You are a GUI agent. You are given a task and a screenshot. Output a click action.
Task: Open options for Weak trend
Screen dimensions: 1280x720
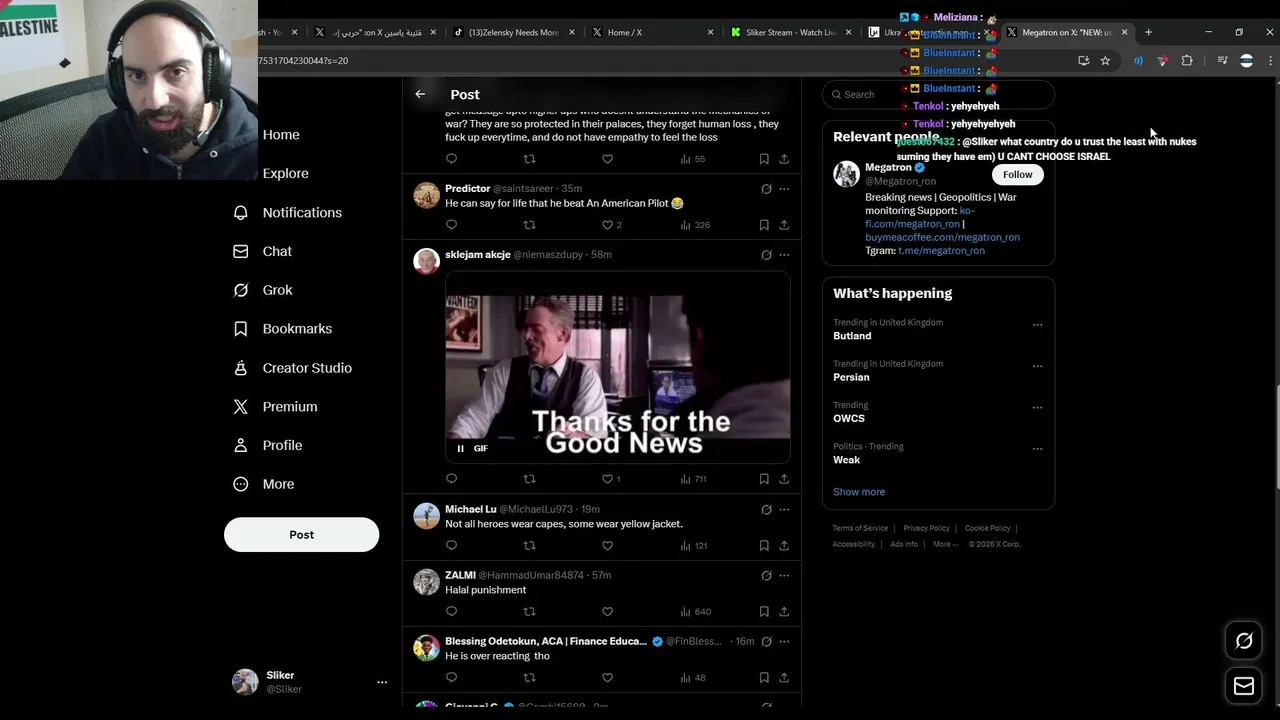1037,449
